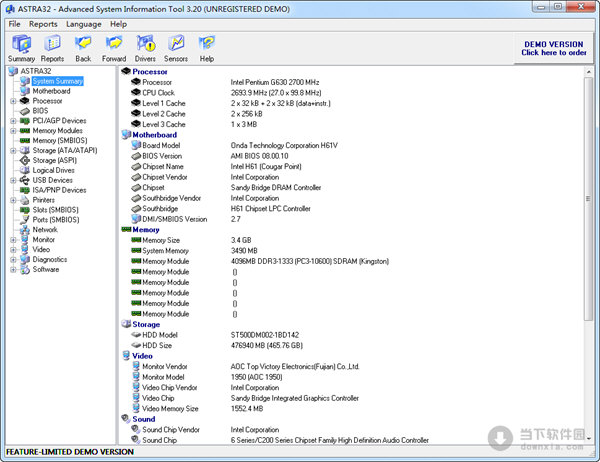Expand the Processor tree node

coord(13,101)
